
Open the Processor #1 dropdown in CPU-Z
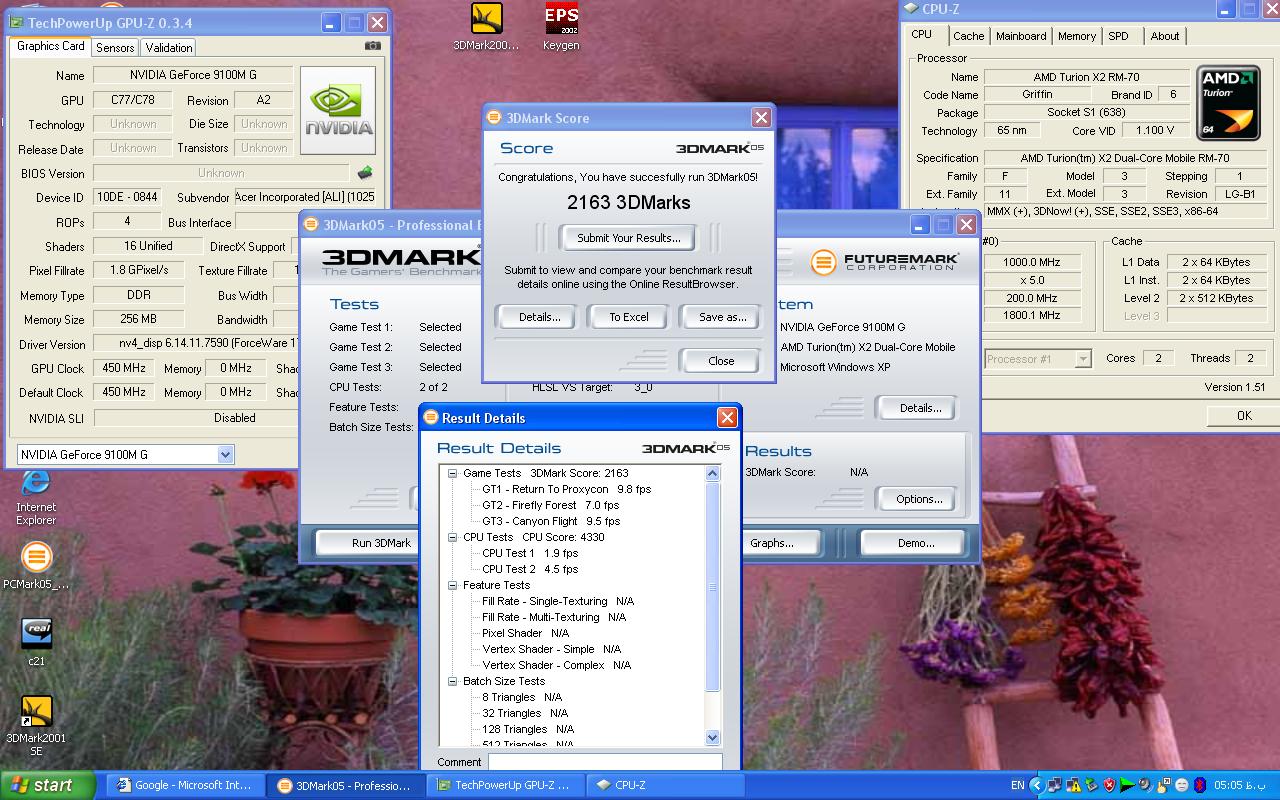(x=1082, y=358)
